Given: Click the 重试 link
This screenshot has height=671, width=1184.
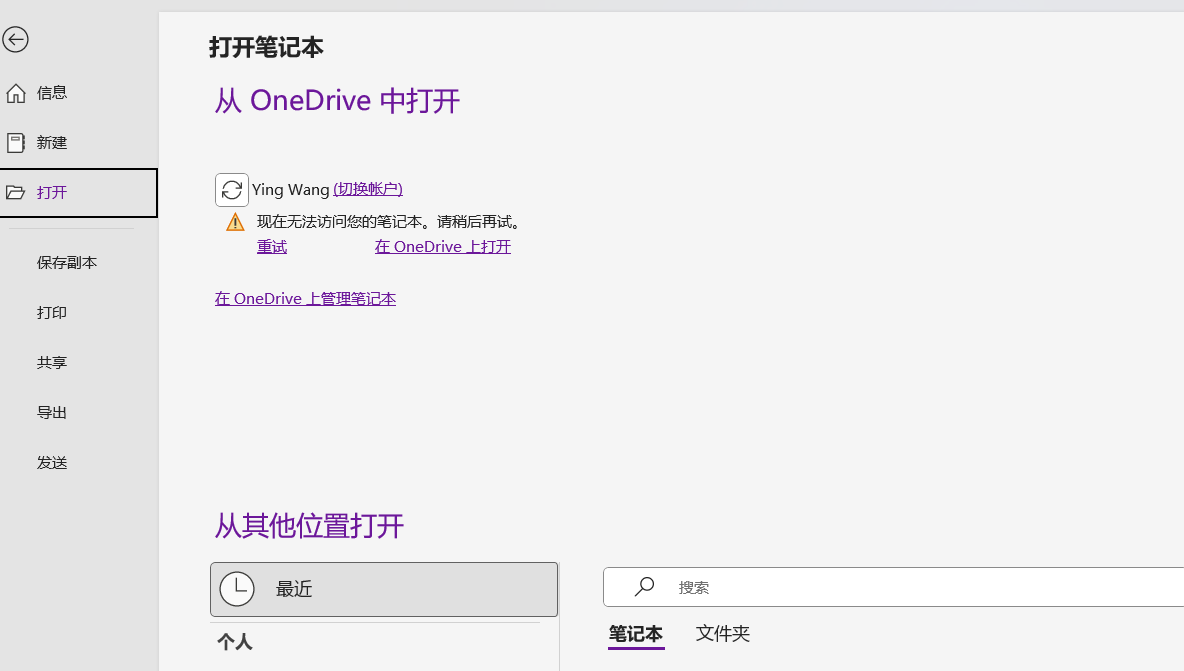Looking at the screenshot, I should pyautogui.click(x=272, y=247).
